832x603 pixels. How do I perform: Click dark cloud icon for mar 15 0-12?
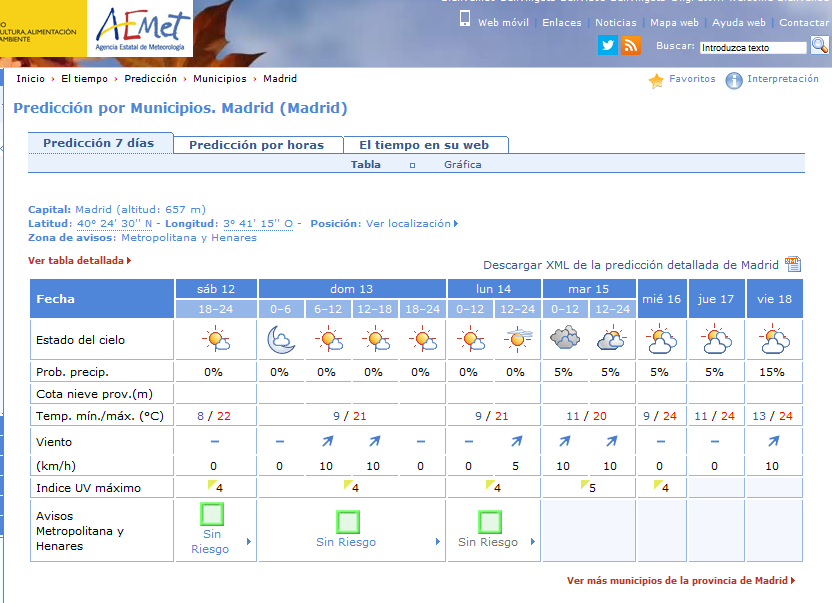point(565,338)
